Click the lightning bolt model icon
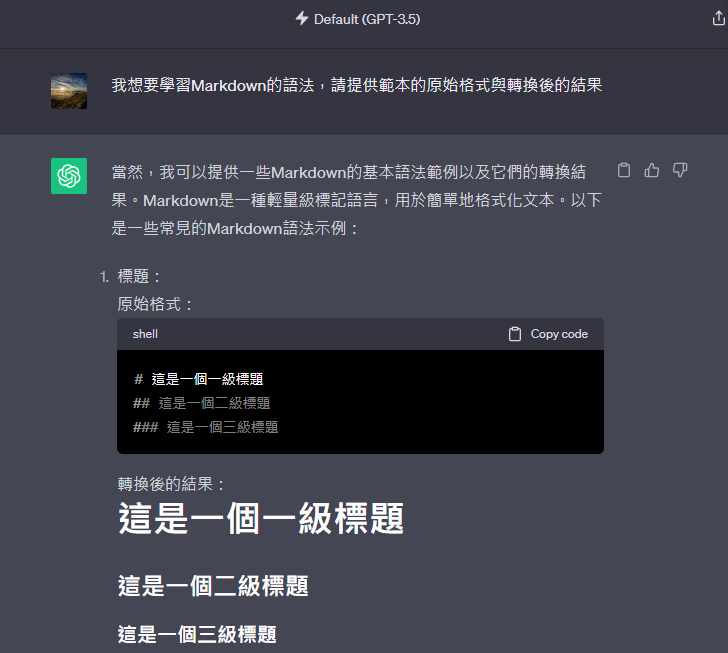This screenshot has width=728, height=653. pyautogui.click(x=302, y=19)
